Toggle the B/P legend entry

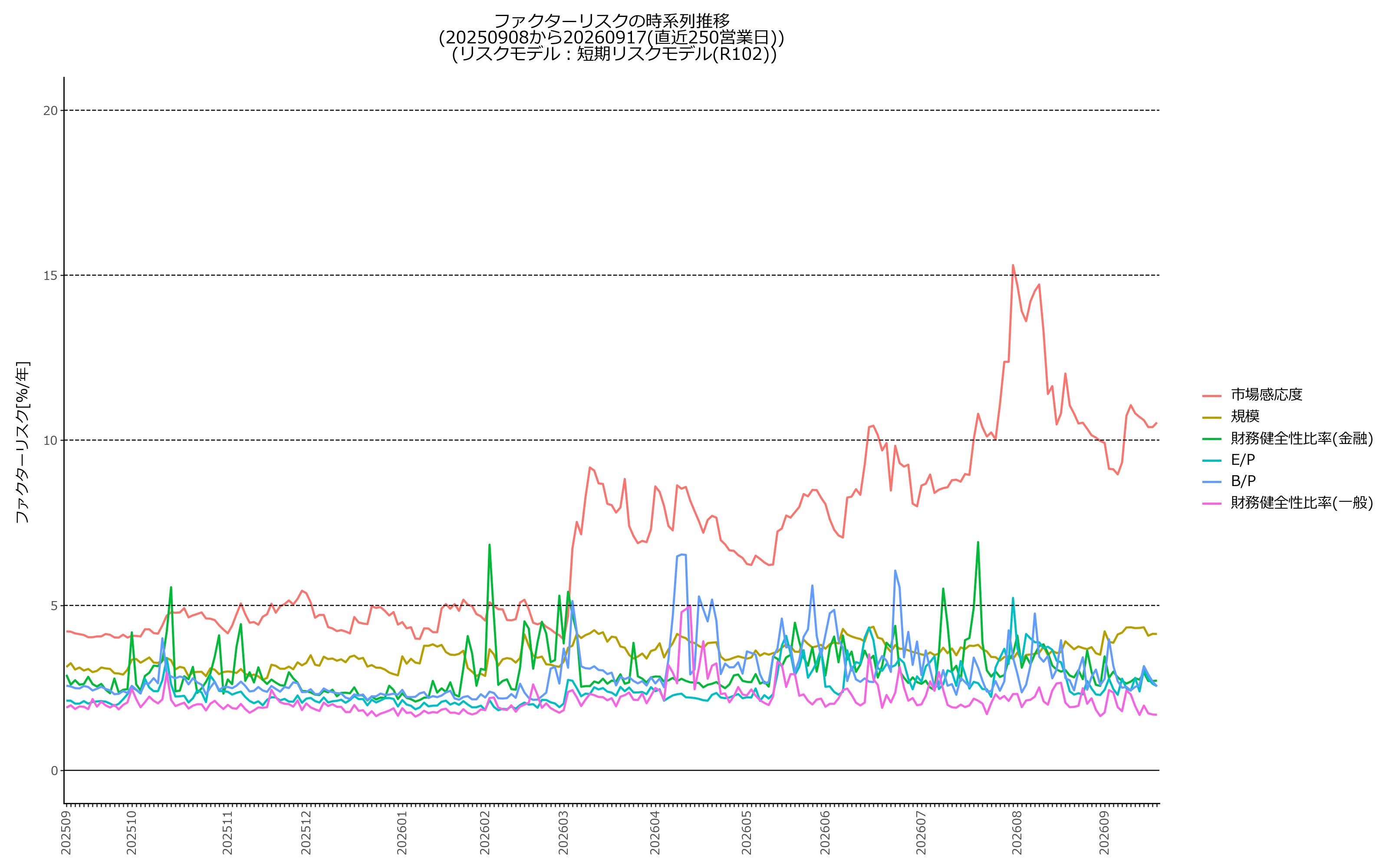1229,481
